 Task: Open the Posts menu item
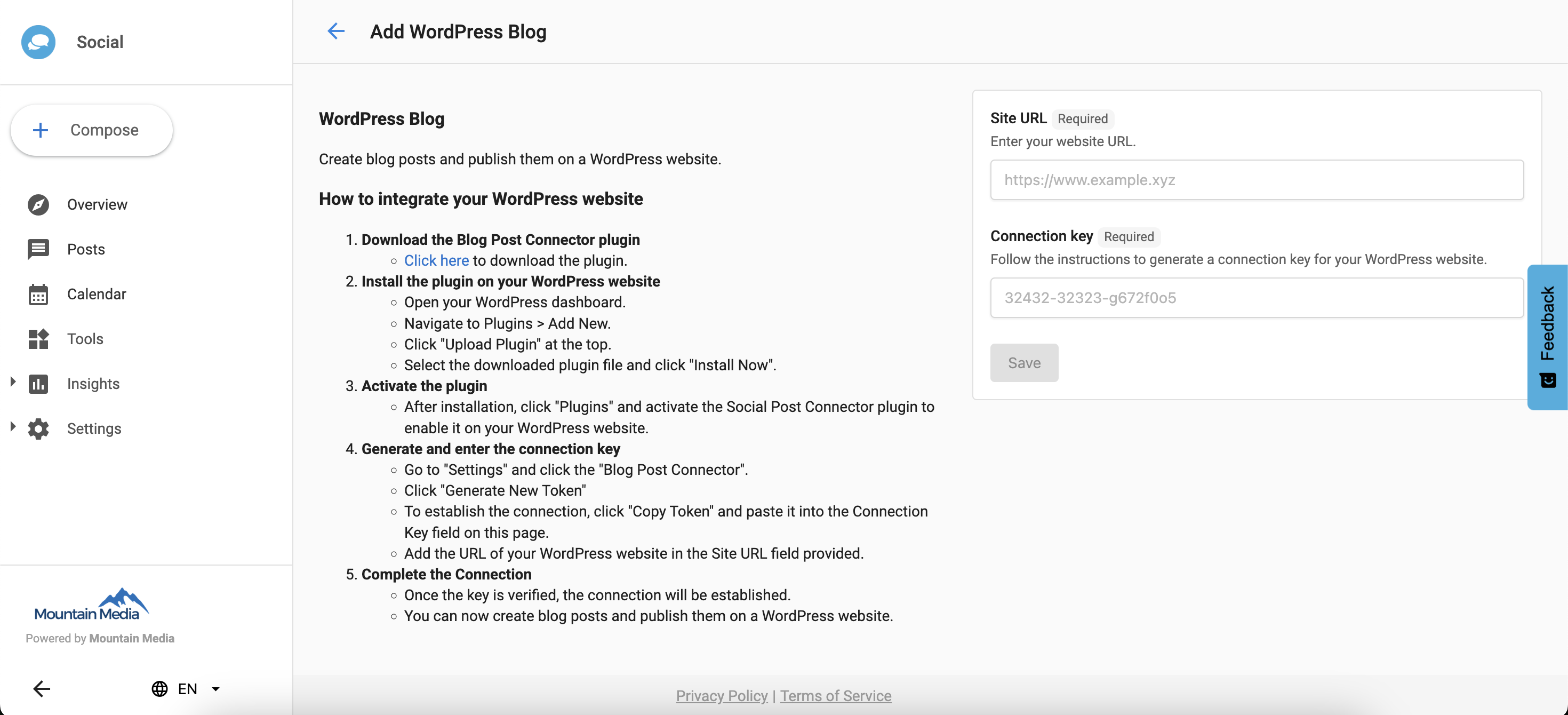(x=86, y=250)
